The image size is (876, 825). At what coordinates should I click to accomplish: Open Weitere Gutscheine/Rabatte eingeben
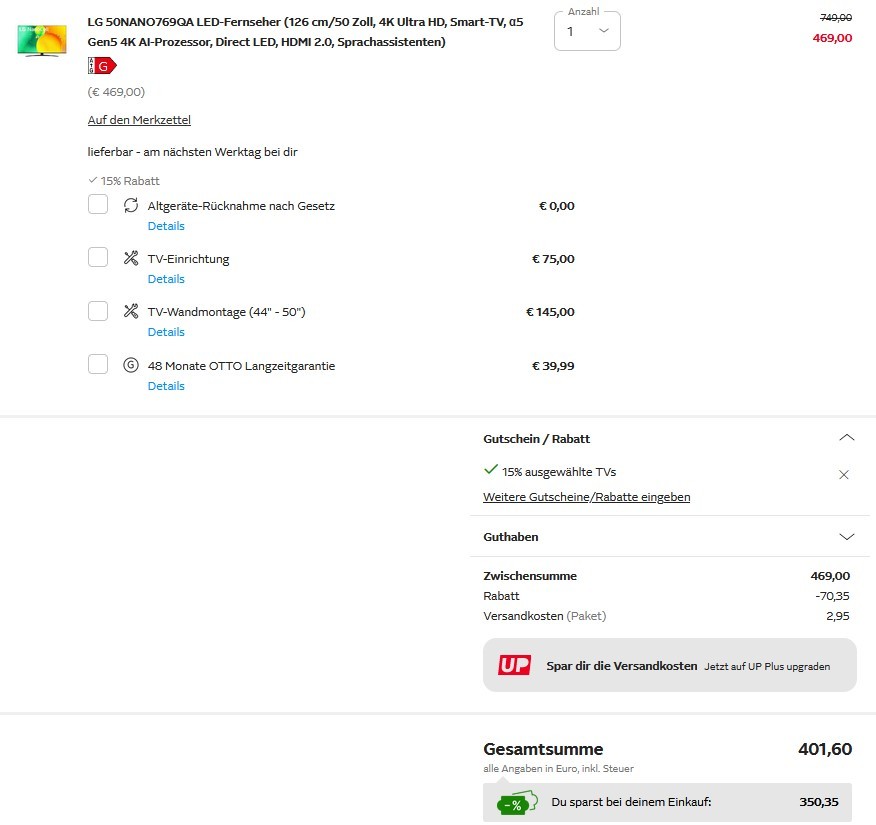[x=587, y=497]
